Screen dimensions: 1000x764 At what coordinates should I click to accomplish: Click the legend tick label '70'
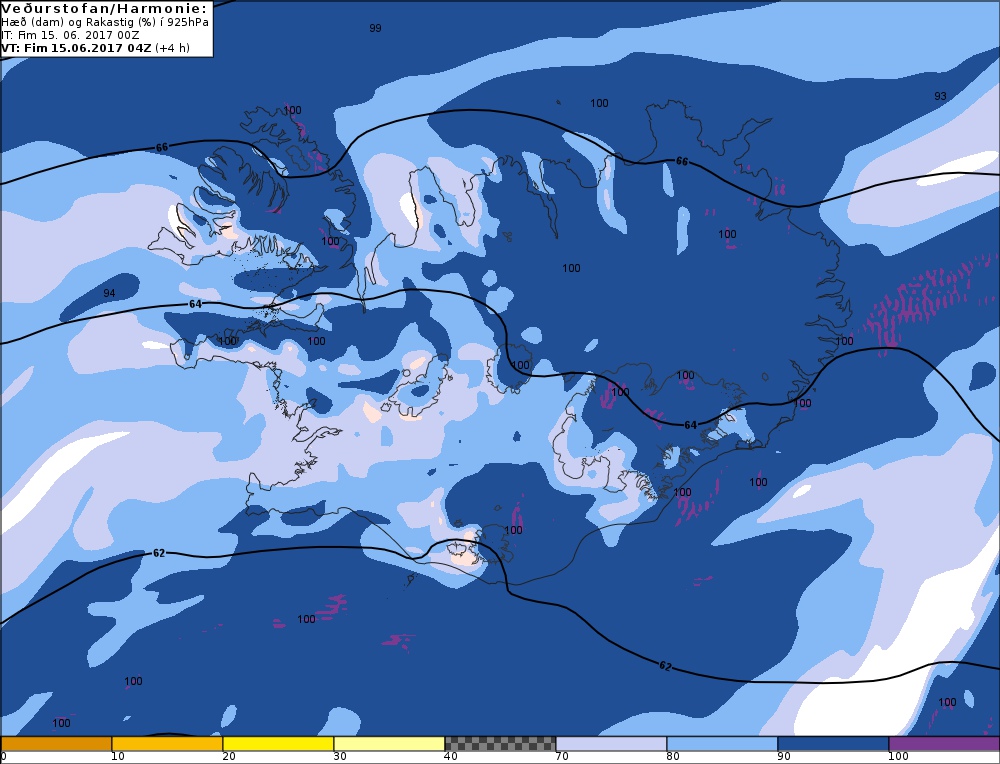pyautogui.click(x=562, y=756)
